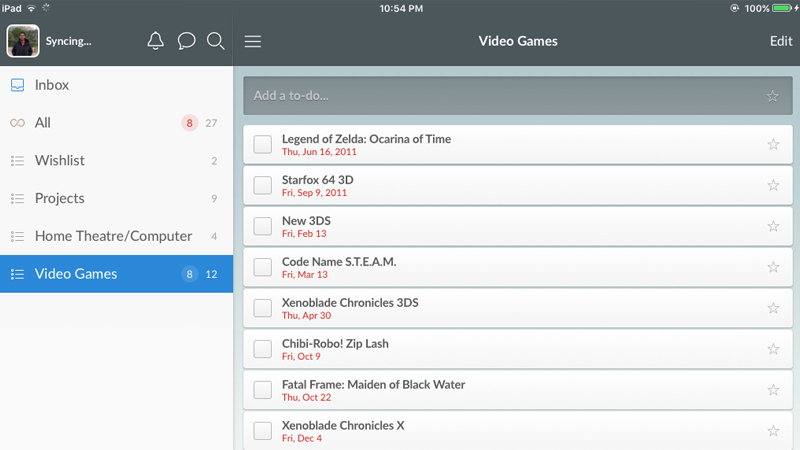Open conversations speech bubble icon
This screenshot has width=800, height=450.
pyautogui.click(x=186, y=41)
